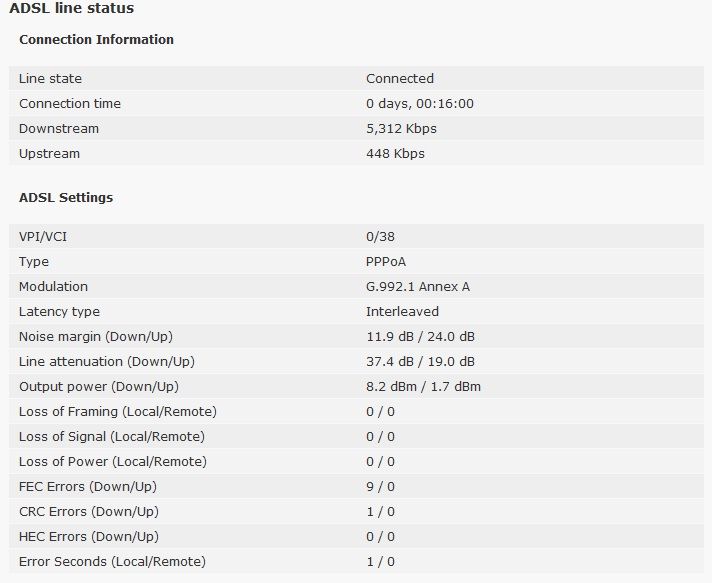712x583 pixels.
Task: Select the CRC Errors row label
Action: coord(88,512)
